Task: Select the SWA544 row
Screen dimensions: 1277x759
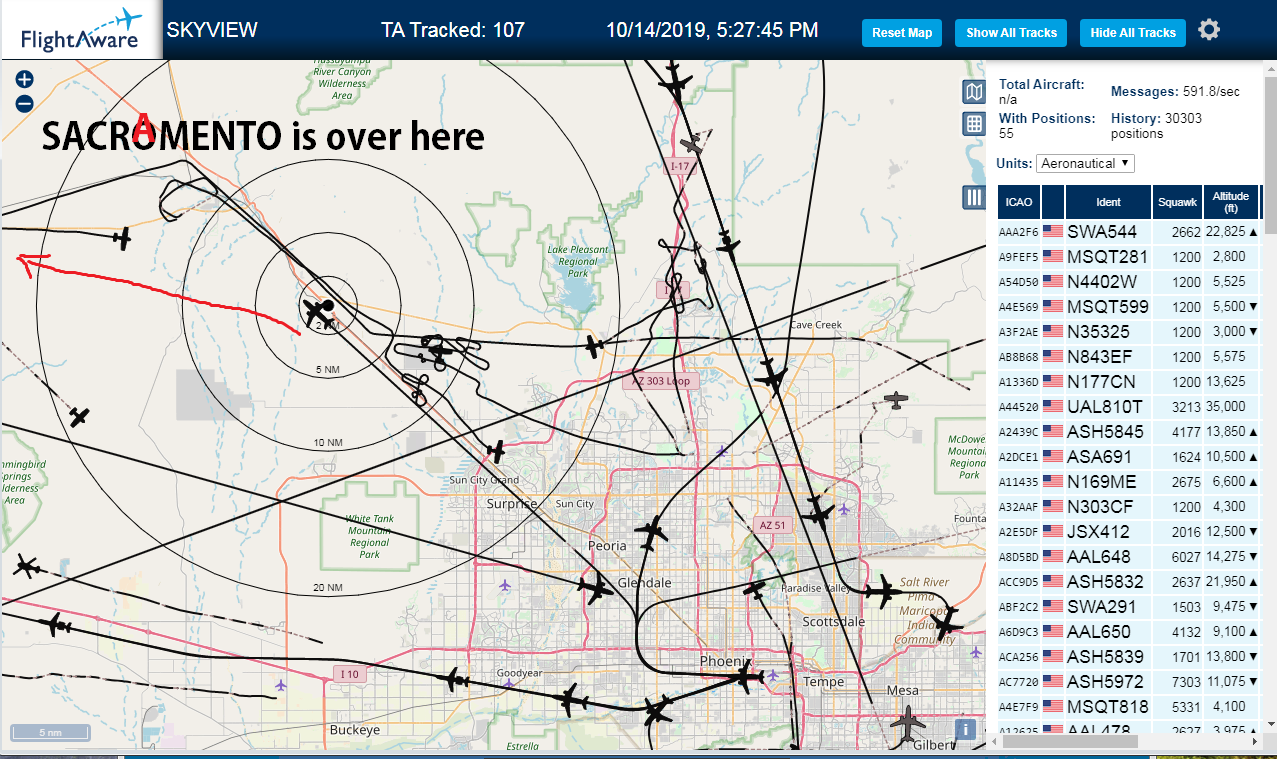Action: click(1129, 231)
